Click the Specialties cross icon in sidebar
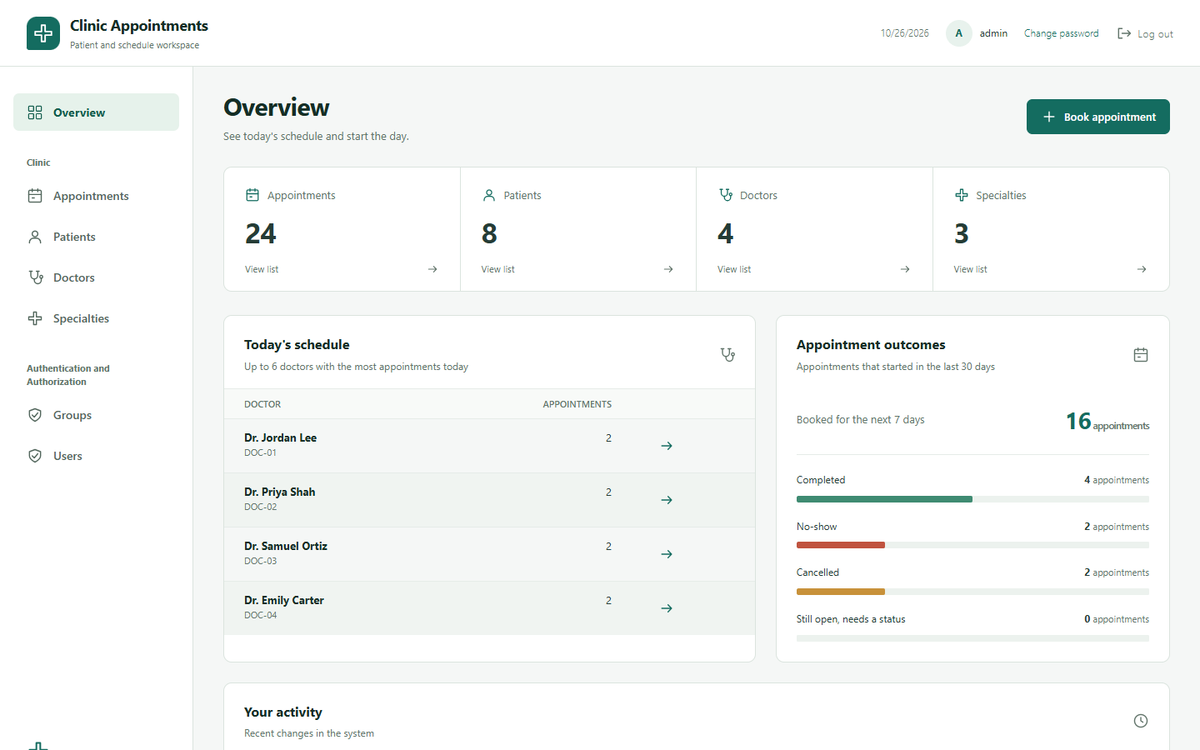1200x750 pixels. 35,319
